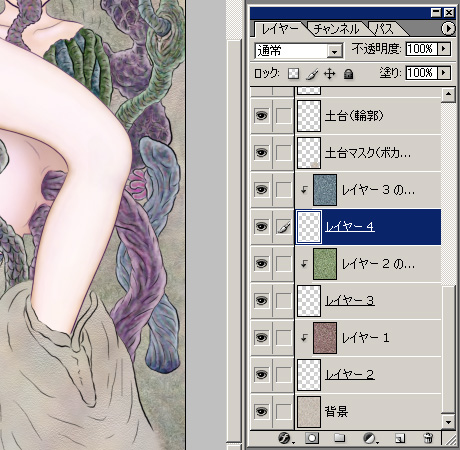Open the 通常 blend mode dropdown
460x450 pixels.
coord(299,51)
